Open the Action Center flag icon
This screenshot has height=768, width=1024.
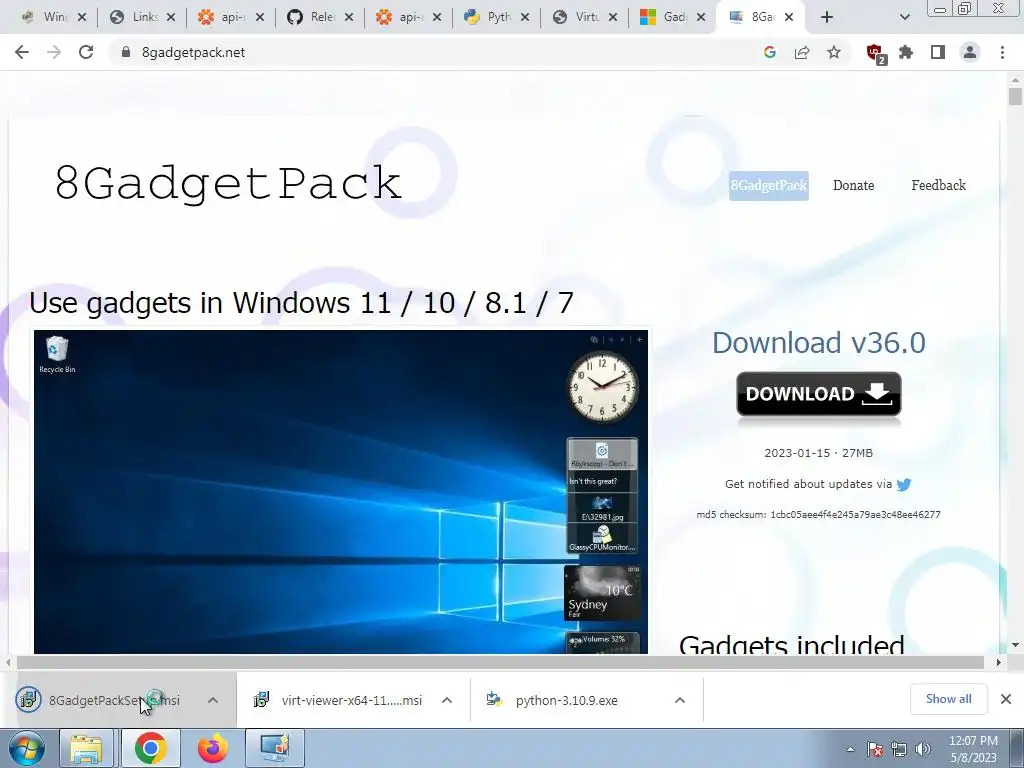pos(875,749)
